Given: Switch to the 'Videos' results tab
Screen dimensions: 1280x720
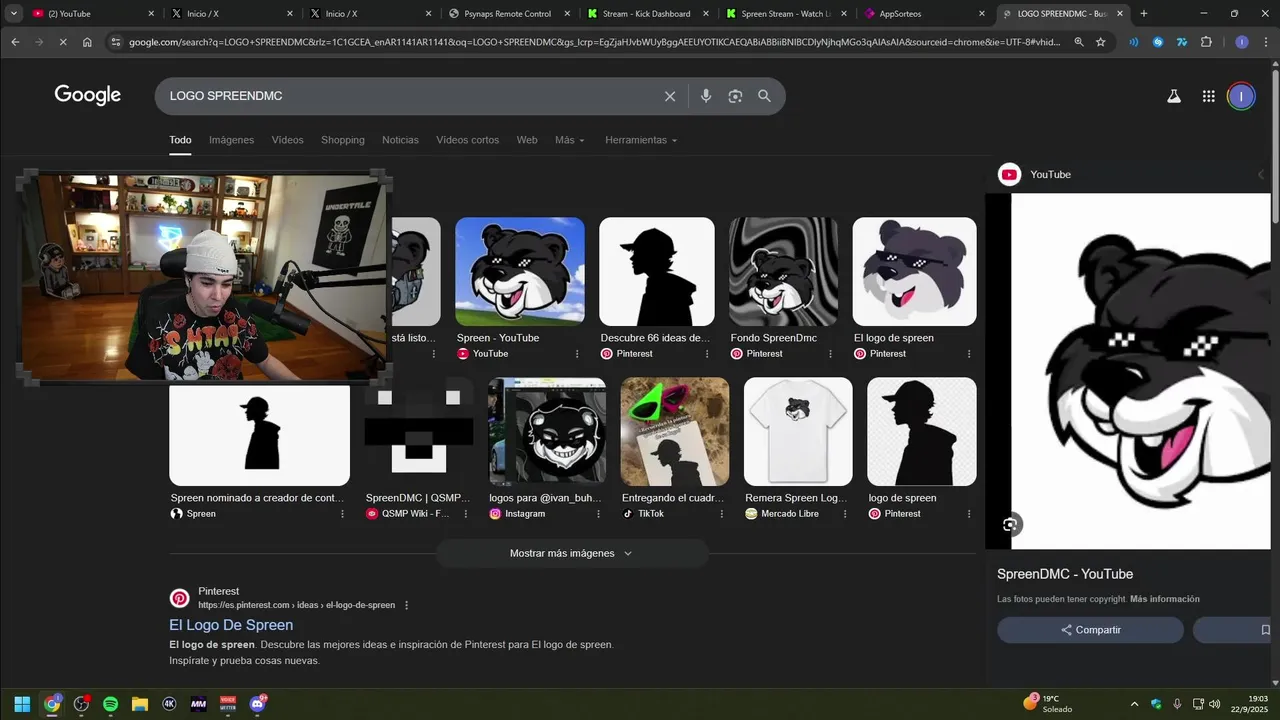Looking at the screenshot, I should click(x=287, y=140).
